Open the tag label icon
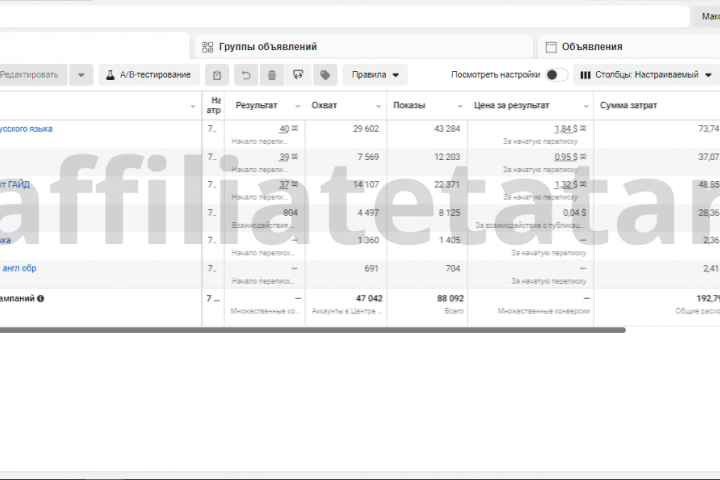The height and width of the screenshot is (480, 720). coord(325,75)
